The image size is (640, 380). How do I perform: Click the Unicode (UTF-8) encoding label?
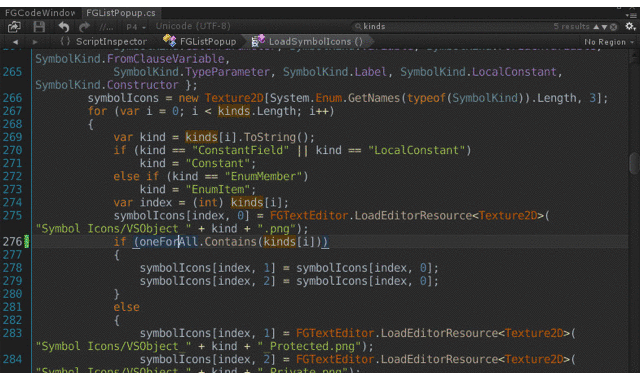click(x=193, y=26)
